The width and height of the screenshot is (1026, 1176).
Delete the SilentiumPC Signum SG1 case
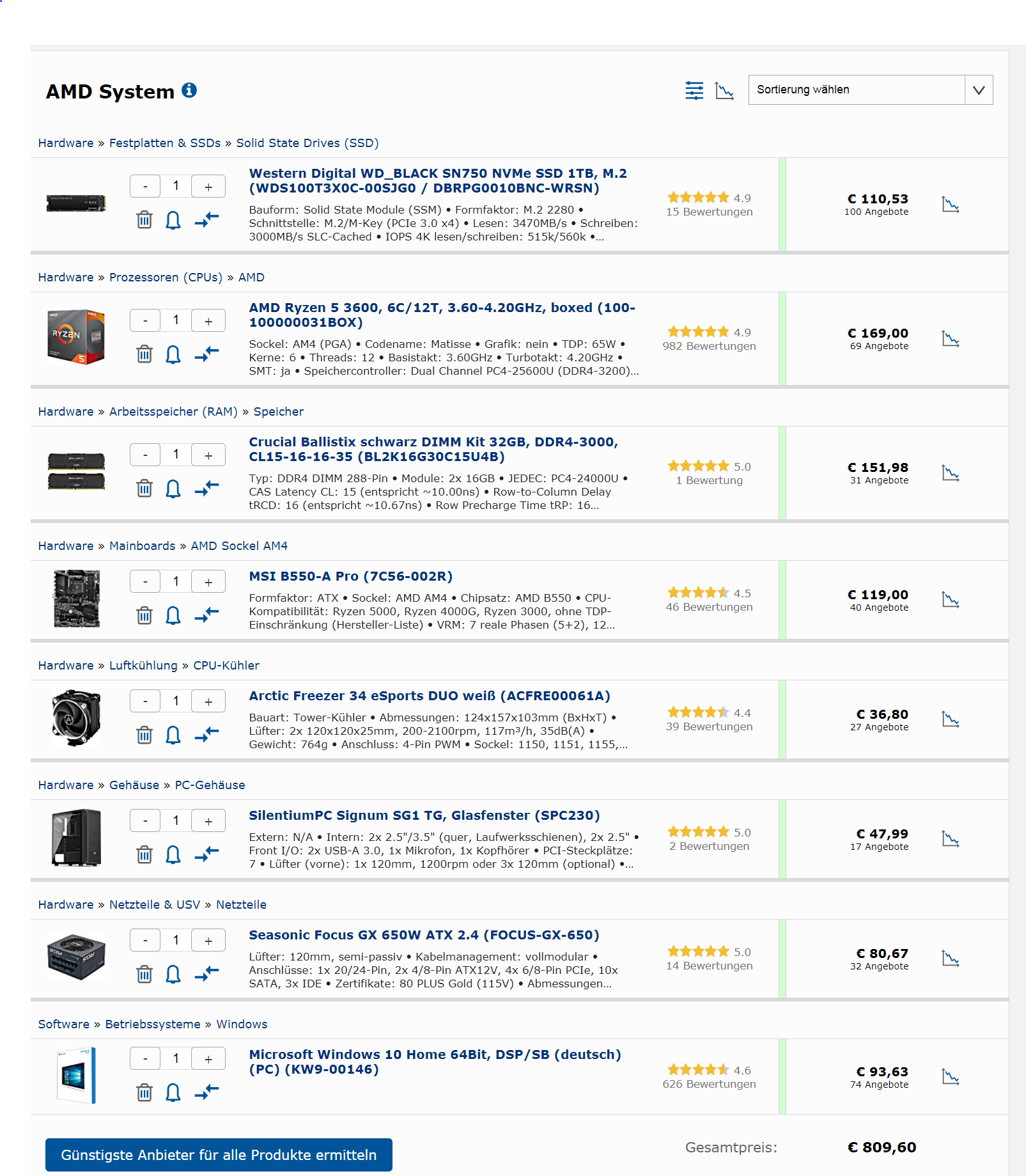click(144, 854)
